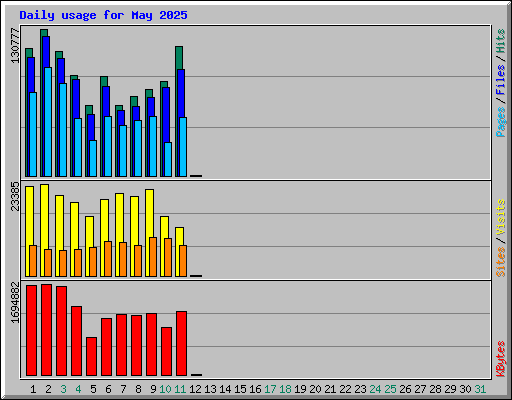Screen dimensions: 512x400
Task: Click the day 6 red KBytes bar
Action: pyautogui.click(x=106, y=347)
